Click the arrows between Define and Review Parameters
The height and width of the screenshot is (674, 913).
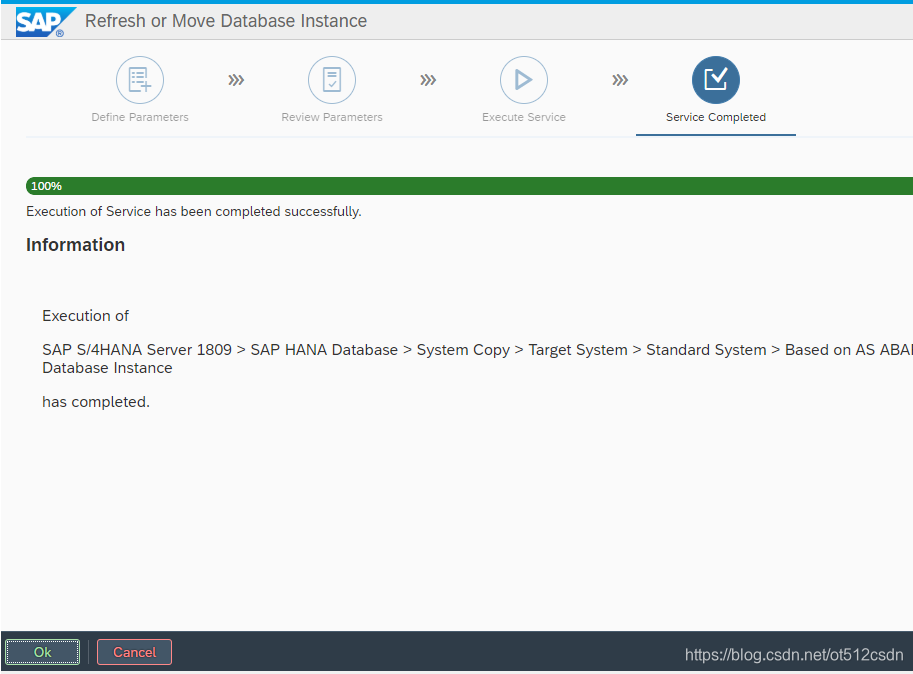(236, 80)
